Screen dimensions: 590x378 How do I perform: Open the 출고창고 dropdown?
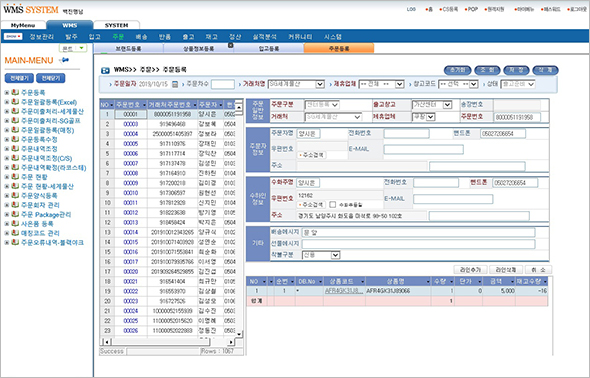(447, 105)
